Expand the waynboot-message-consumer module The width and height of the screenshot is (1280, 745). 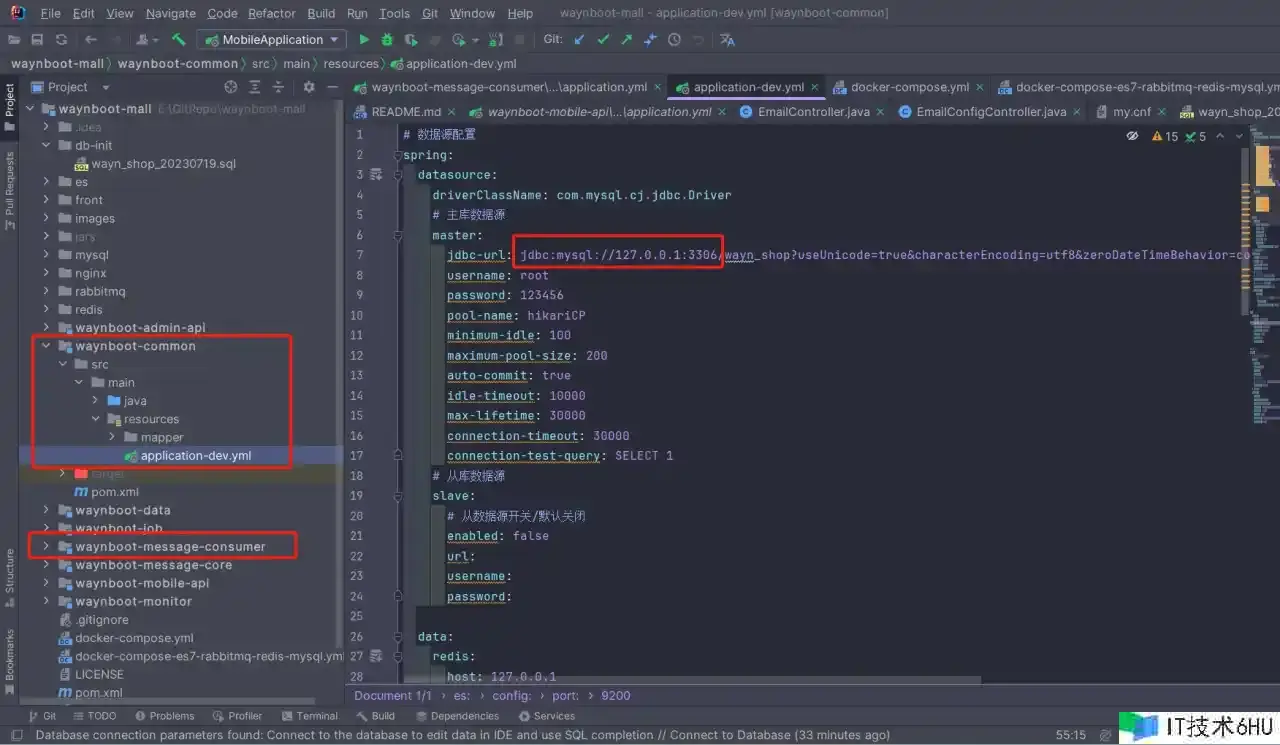click(46, 547)
